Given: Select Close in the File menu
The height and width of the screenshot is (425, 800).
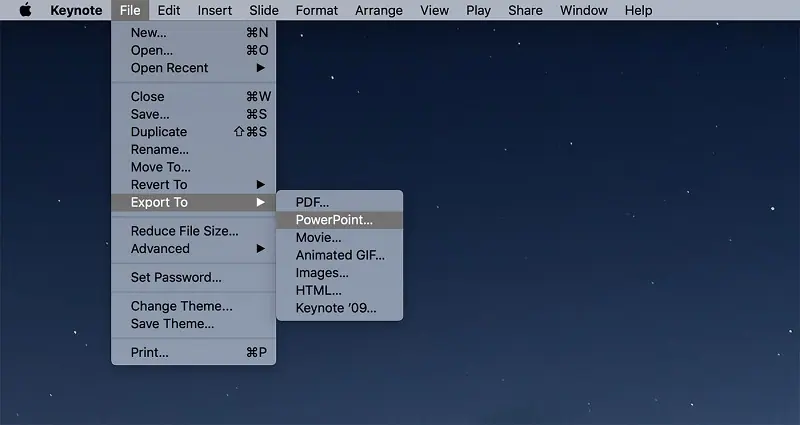Looking at the screenshot, I should [x=193, y=96].
